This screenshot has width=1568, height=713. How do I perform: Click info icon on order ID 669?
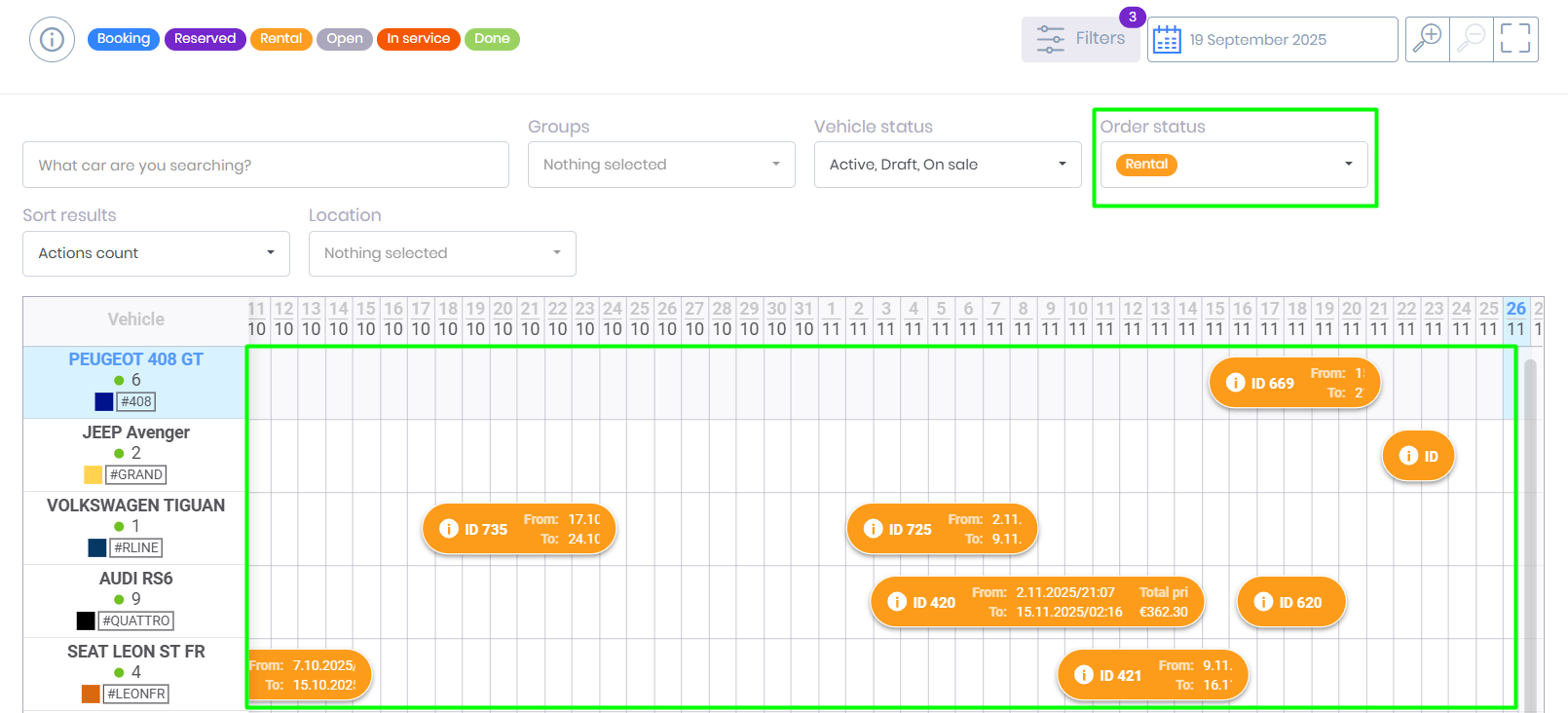pyautogui.click(x=1235, y=383)
